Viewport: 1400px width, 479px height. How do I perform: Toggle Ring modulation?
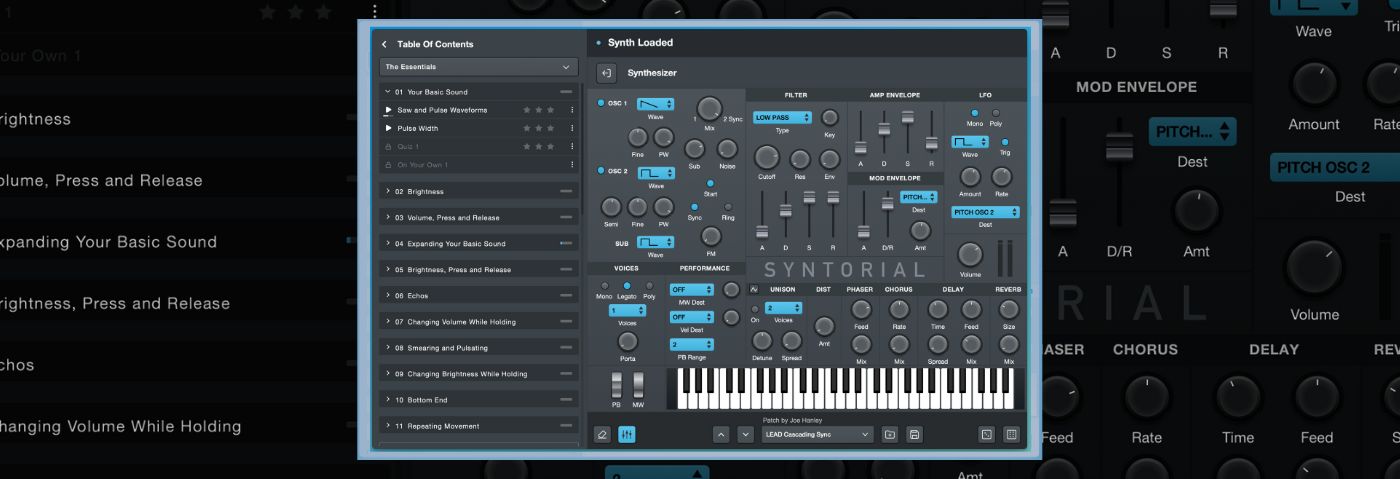coord(727,207)
